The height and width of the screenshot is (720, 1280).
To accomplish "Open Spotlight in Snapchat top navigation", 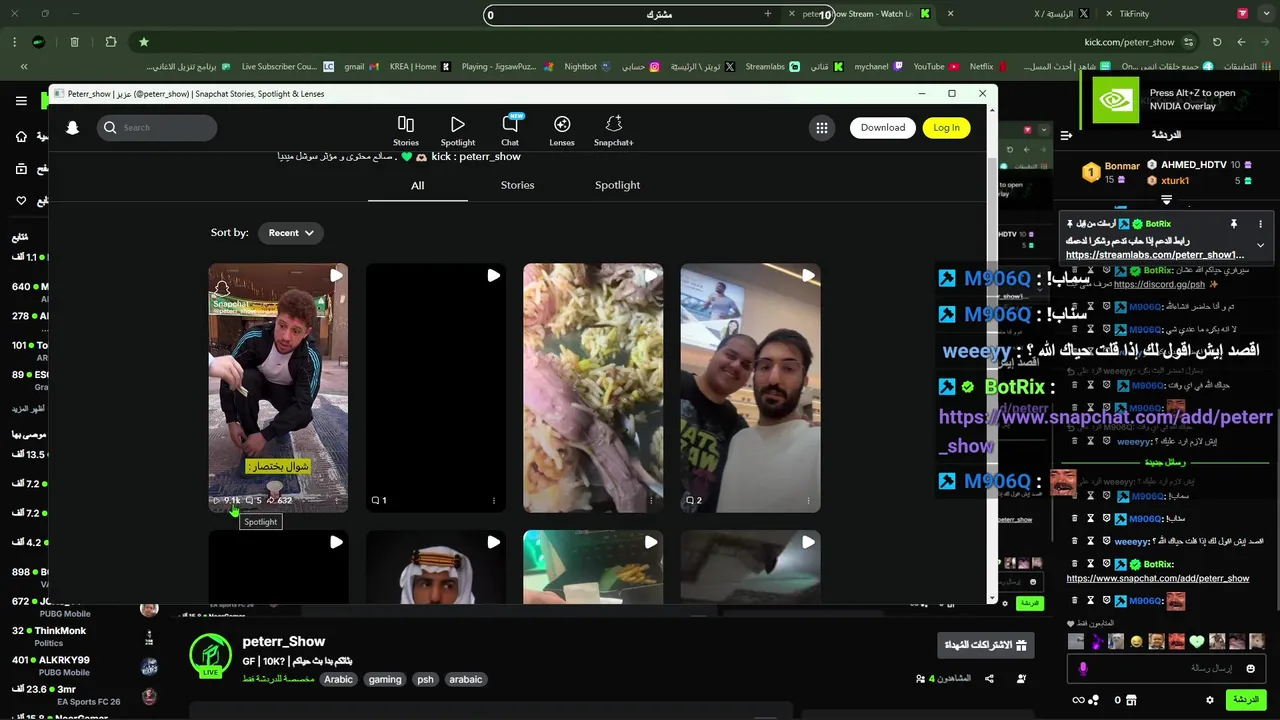I will (458, 130).
